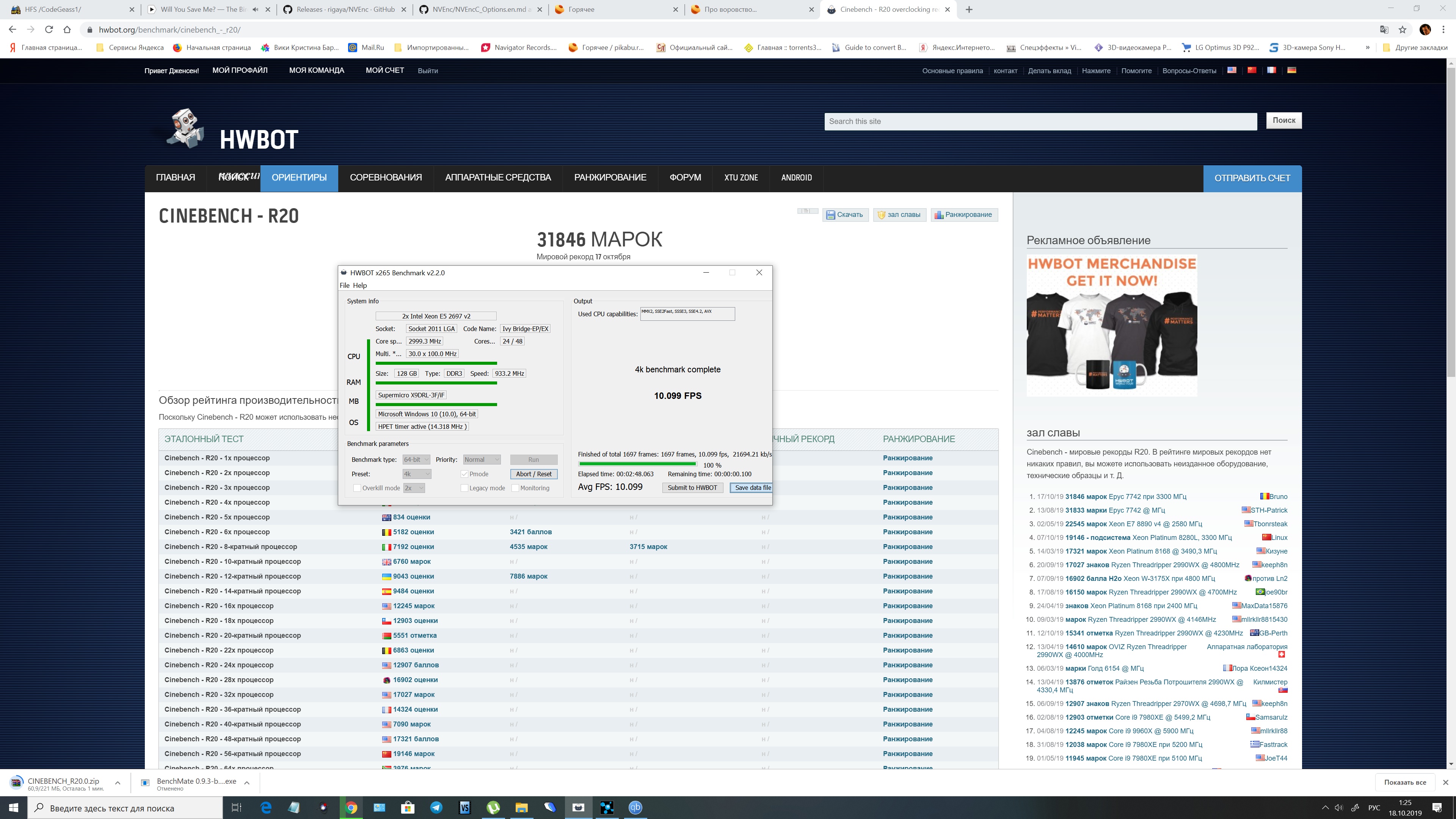Open the зал славы button
This screenshot has width=1456, height=819.
click(x=899, y=215)
